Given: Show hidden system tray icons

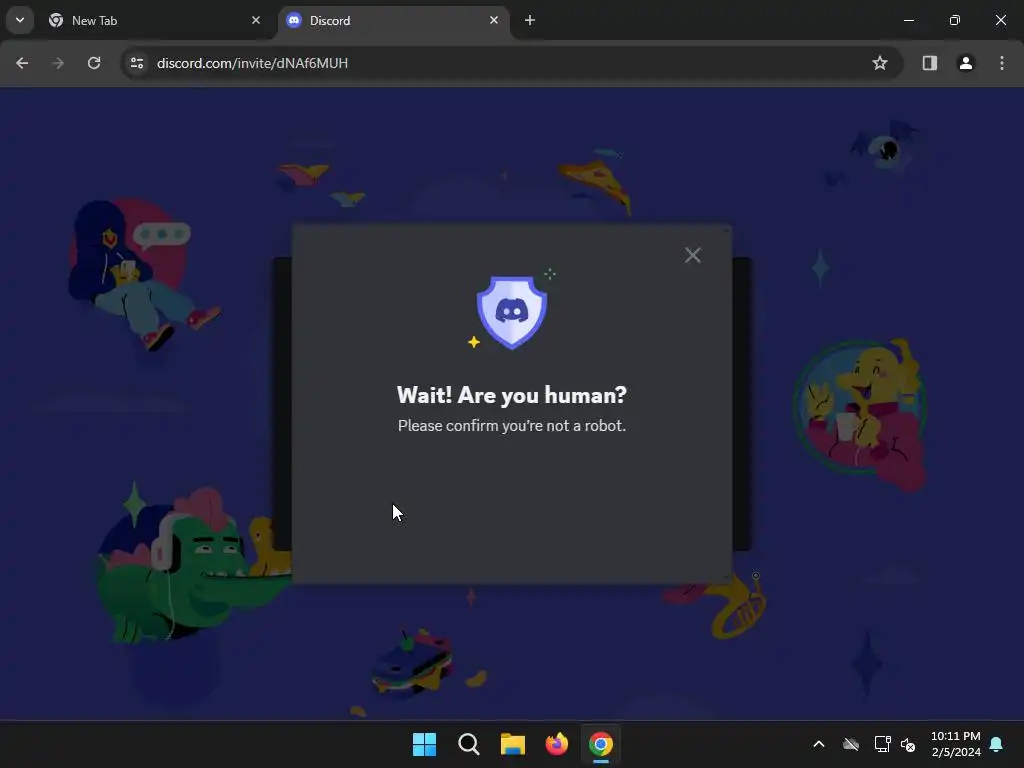Looking at the screenshot, I should (819, 744).
